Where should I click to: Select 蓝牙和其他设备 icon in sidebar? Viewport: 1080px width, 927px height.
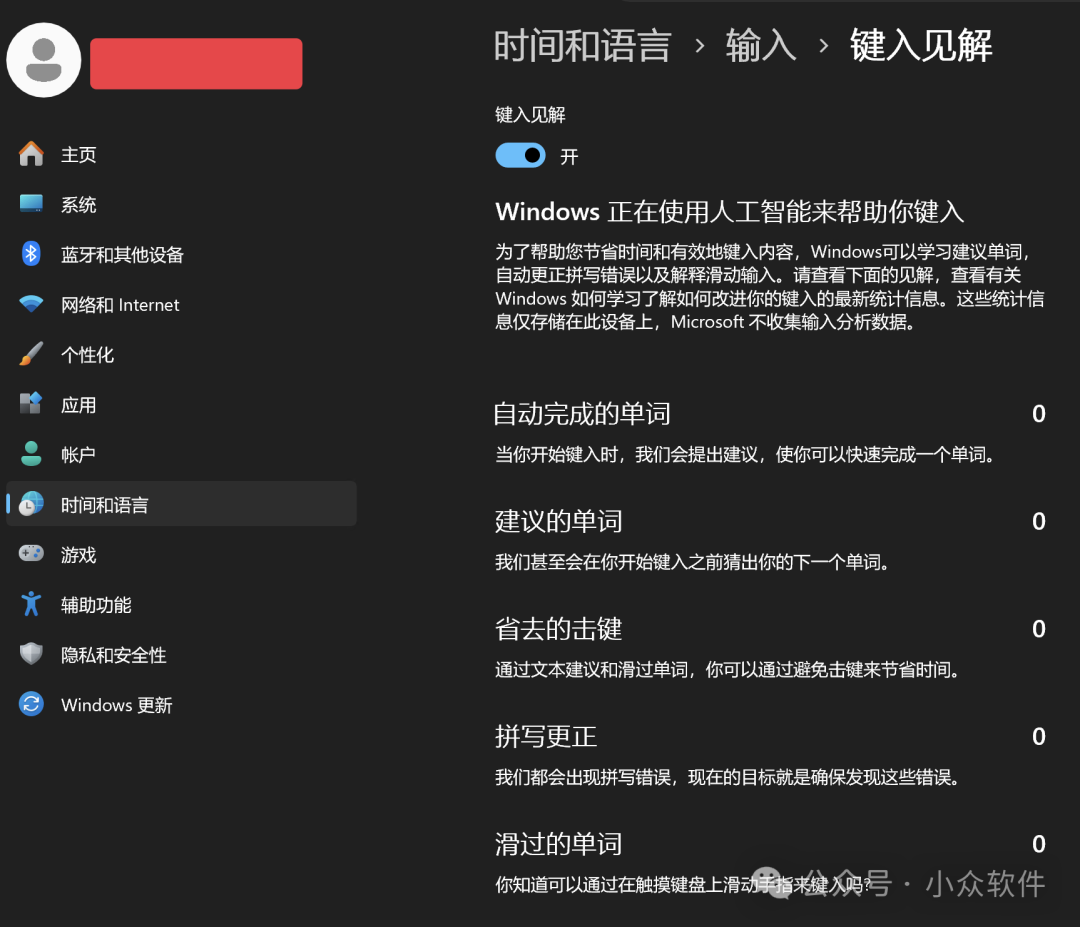pos(33,254)
